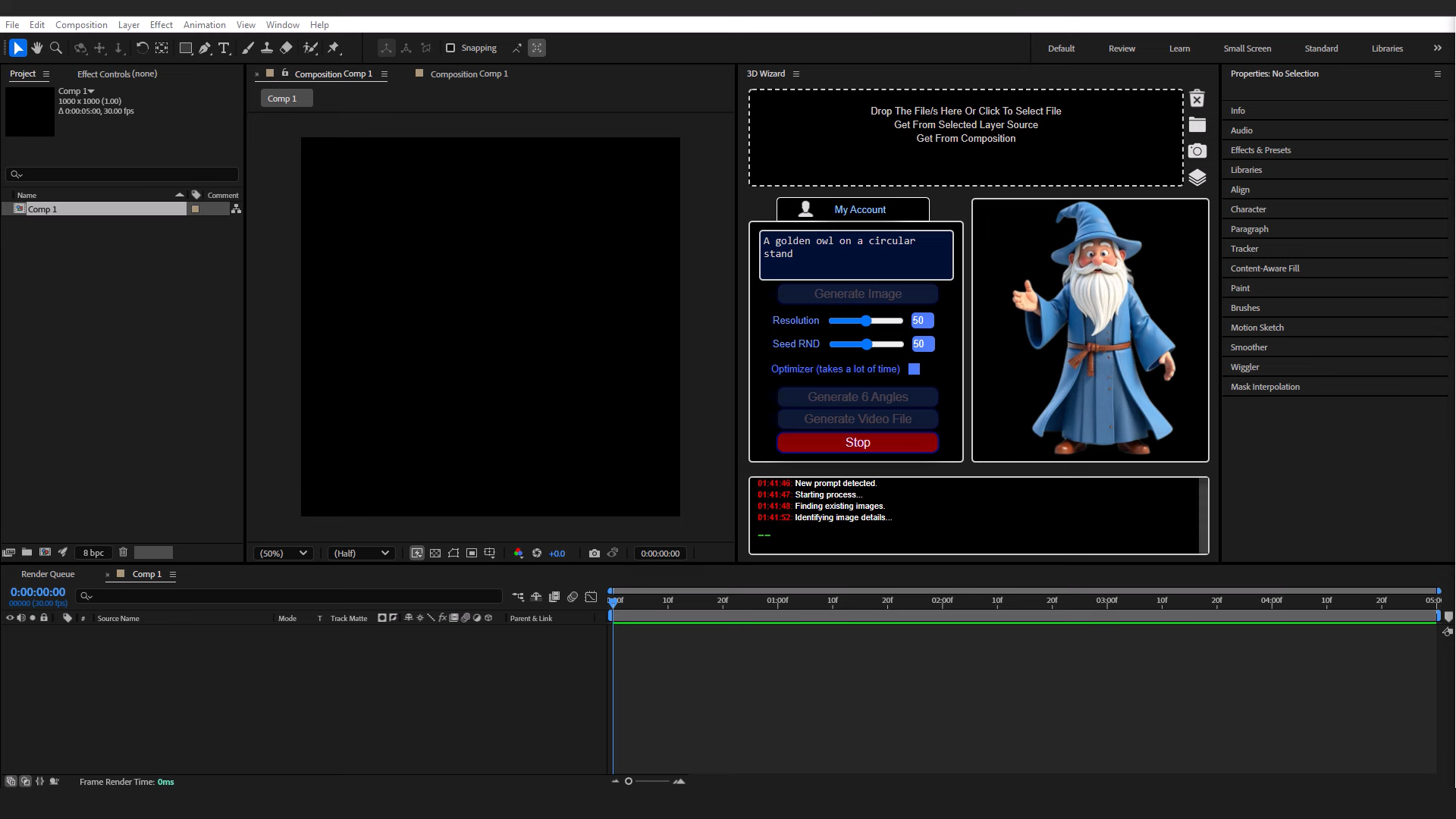The width and height of the screenshot is (1456, 819).
Task: Enable the Snapping checkbox
Action: [x=450, y=48]
